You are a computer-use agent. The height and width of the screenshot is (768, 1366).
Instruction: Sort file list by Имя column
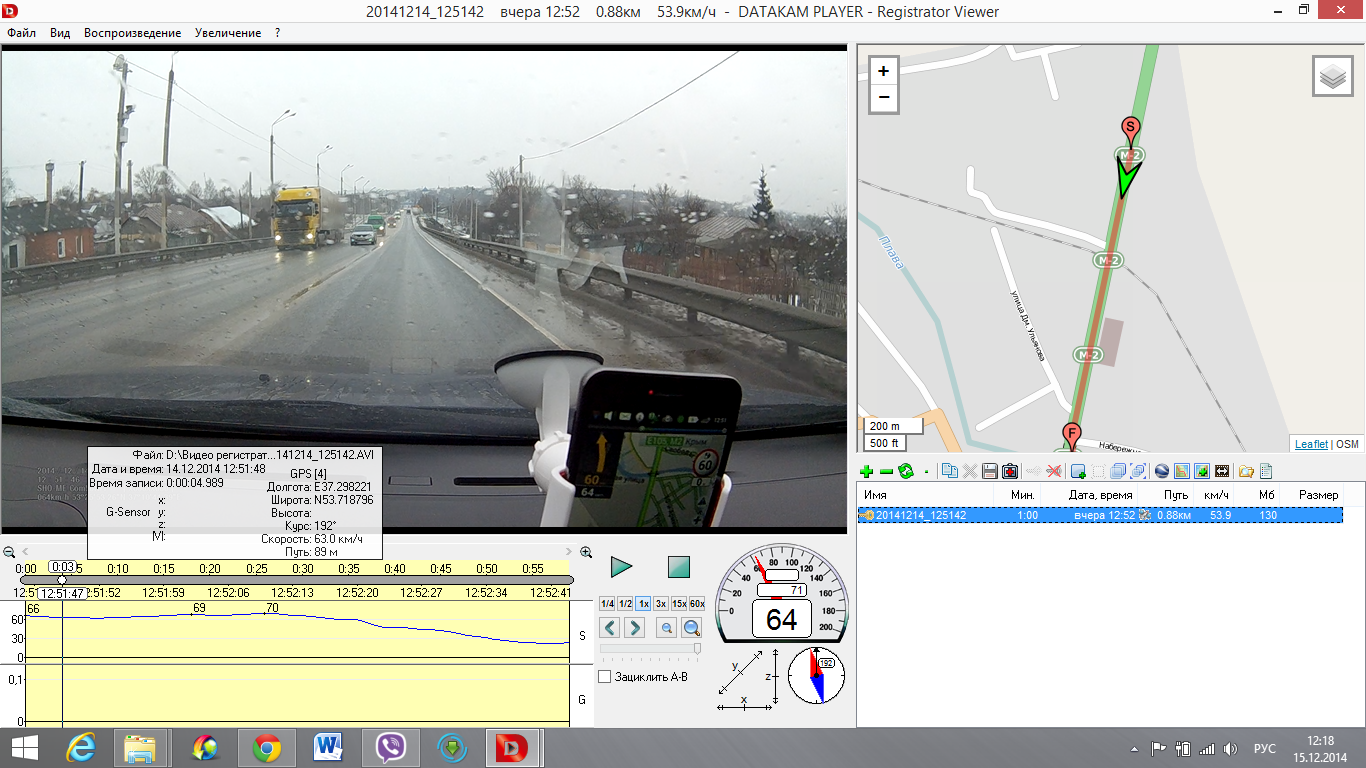point(926,495)
